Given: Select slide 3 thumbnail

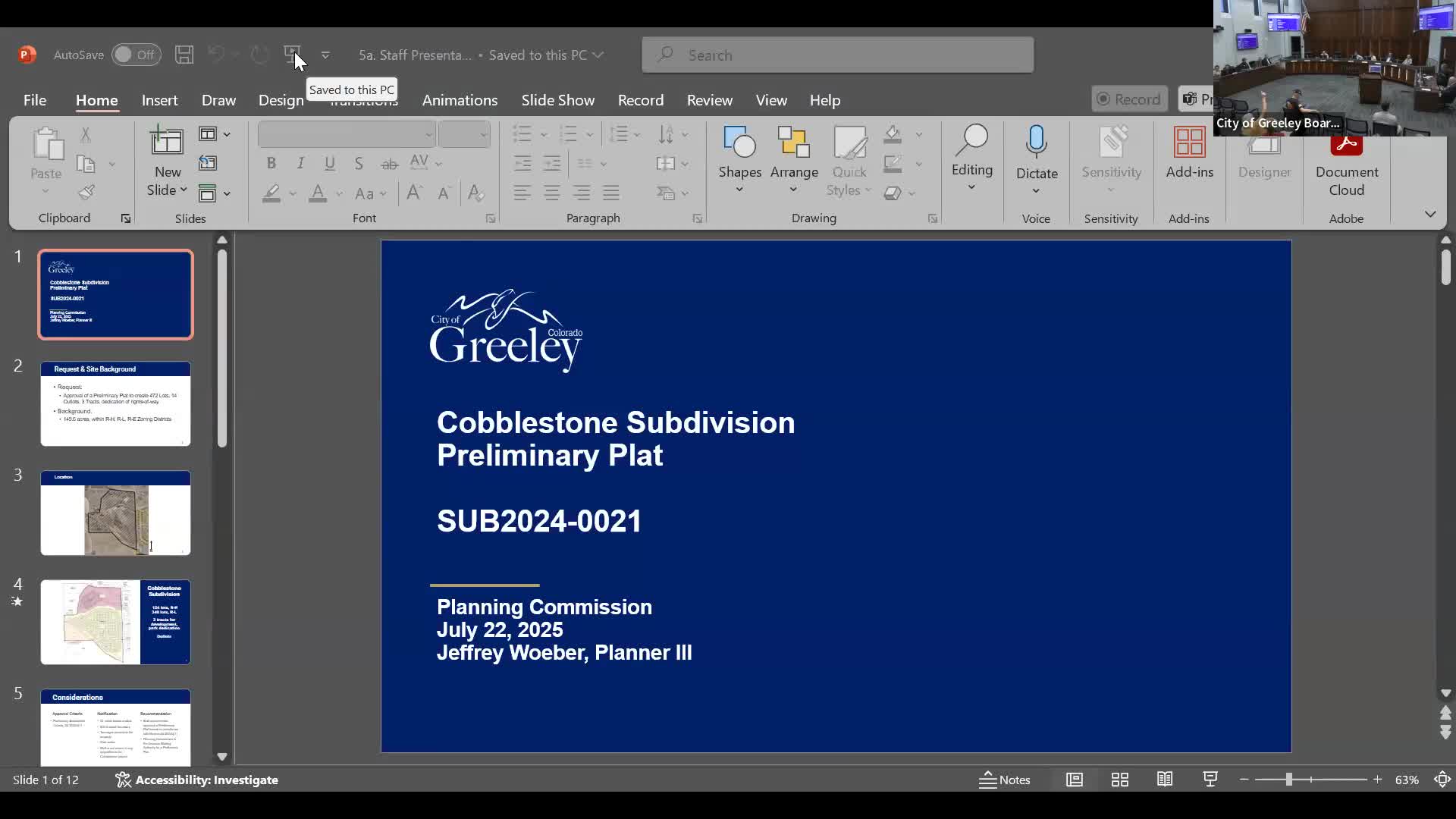Looking at the screenshot, I should click(115, 513).
